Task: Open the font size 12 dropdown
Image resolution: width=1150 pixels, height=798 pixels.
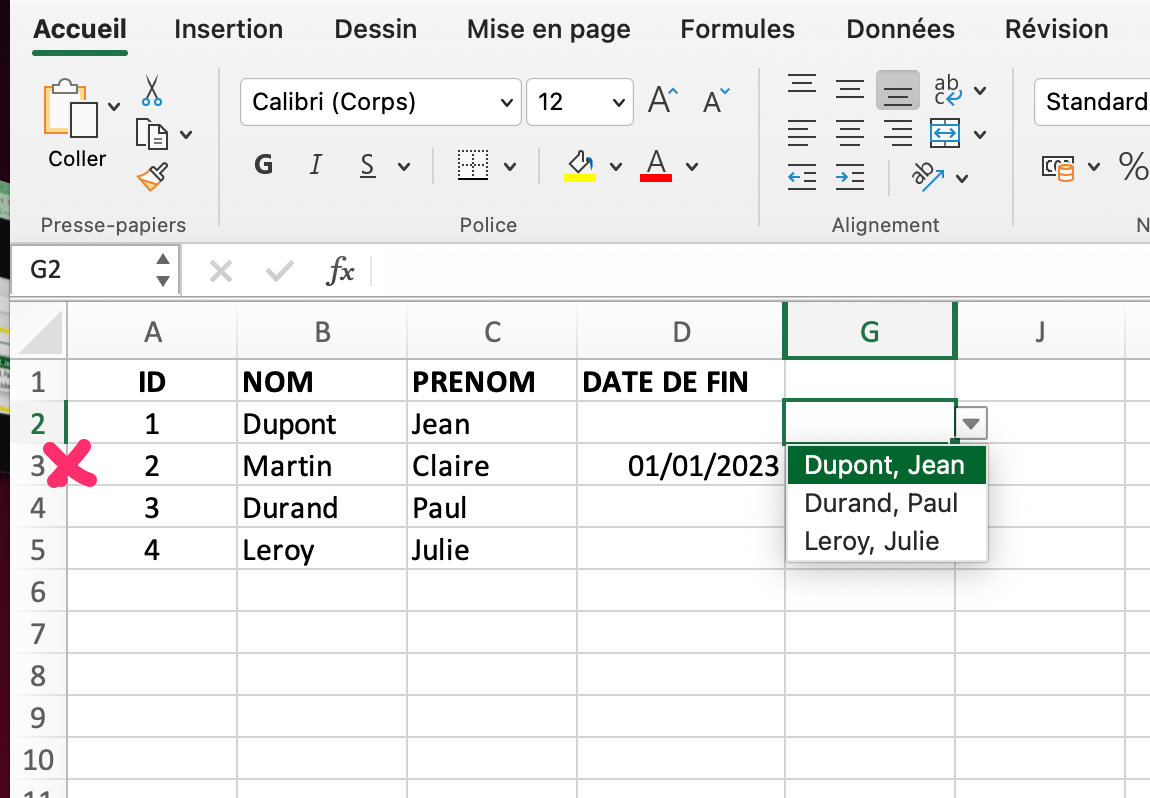Action: point(618,102)
